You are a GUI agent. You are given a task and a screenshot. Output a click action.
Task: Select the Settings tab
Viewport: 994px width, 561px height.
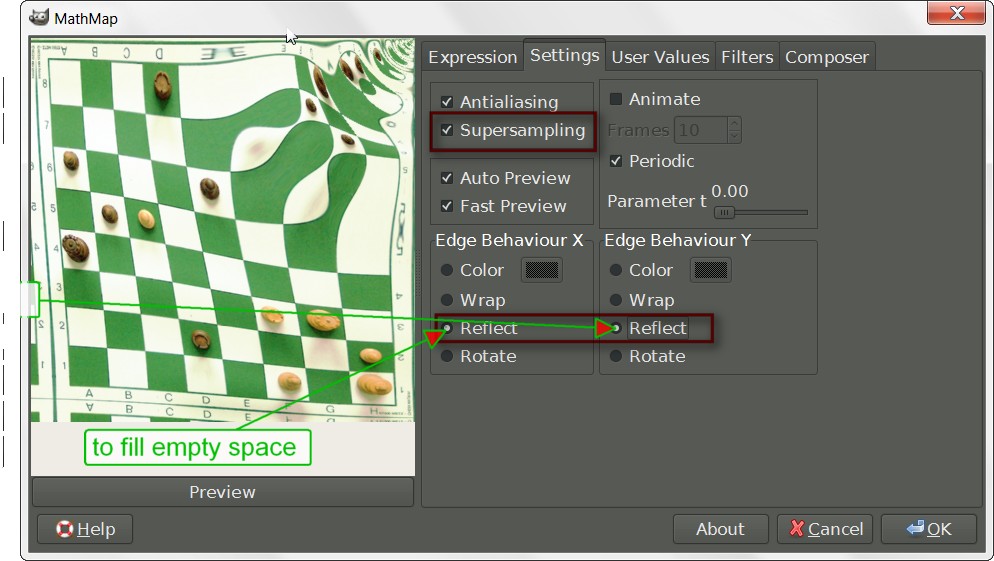coord(564,55)
